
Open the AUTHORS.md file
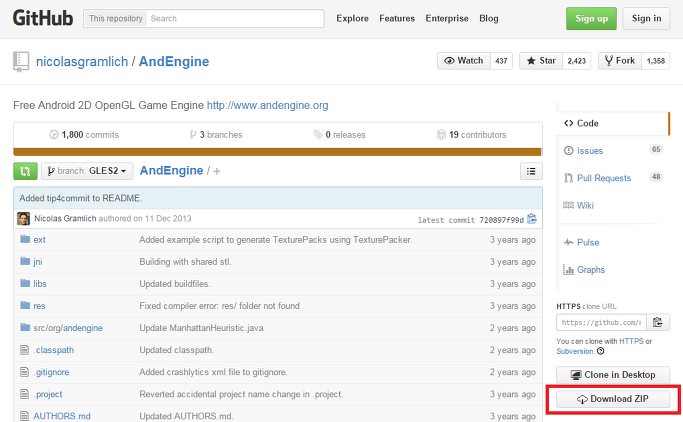pyautogui.click(x=62, y=416)
